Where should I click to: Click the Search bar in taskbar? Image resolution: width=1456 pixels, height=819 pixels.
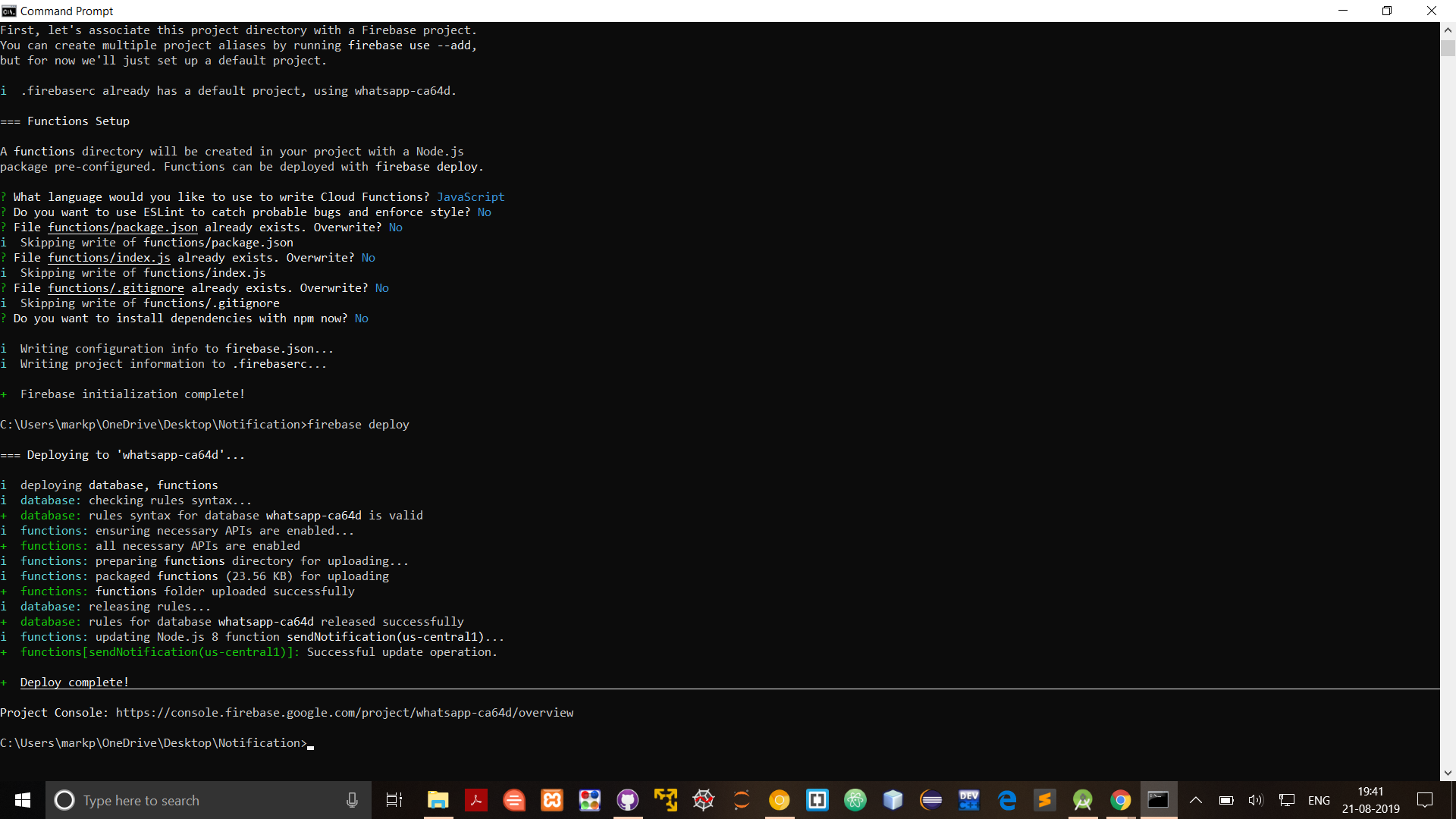point(208,800)
